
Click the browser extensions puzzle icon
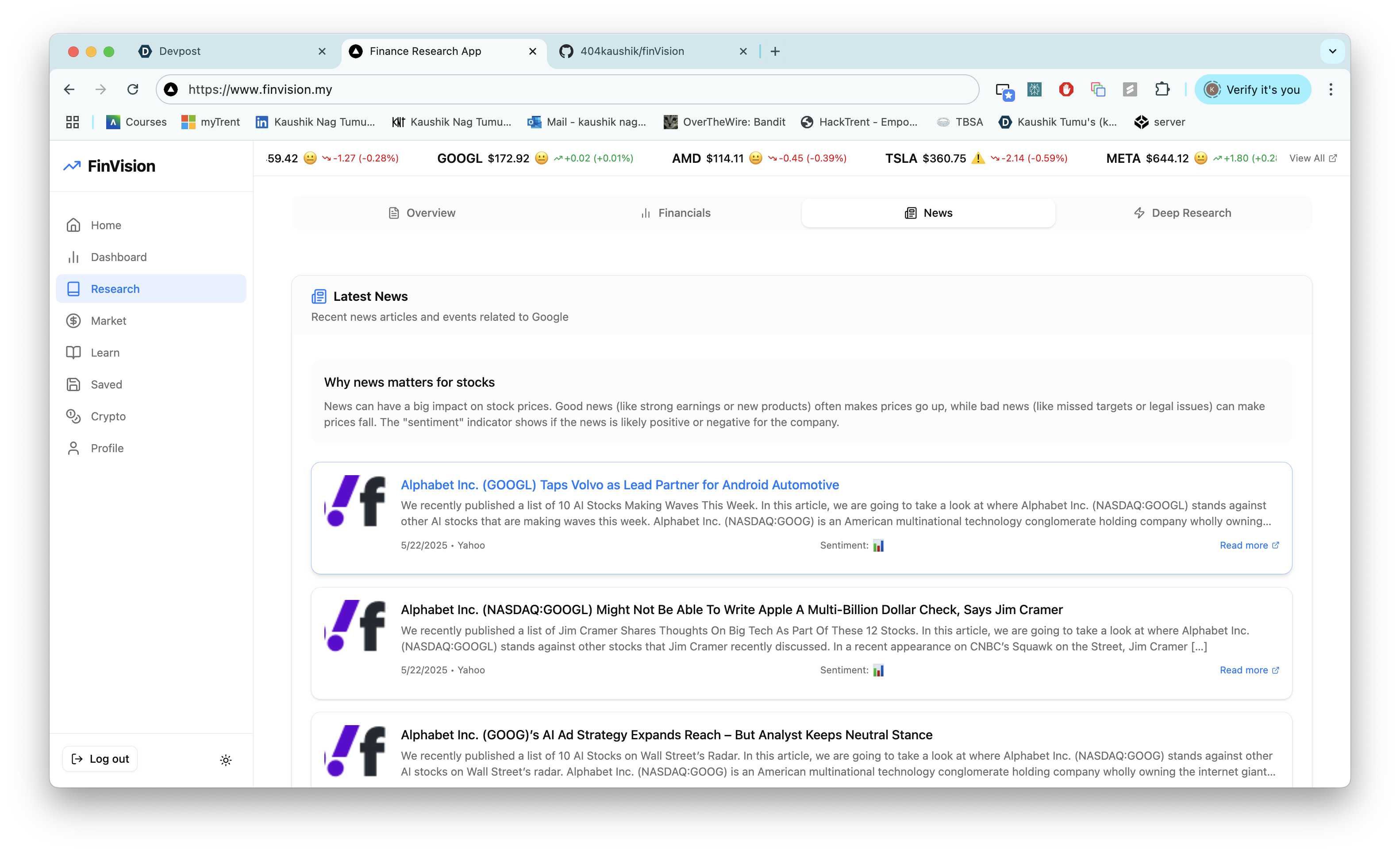[1162, 89]
